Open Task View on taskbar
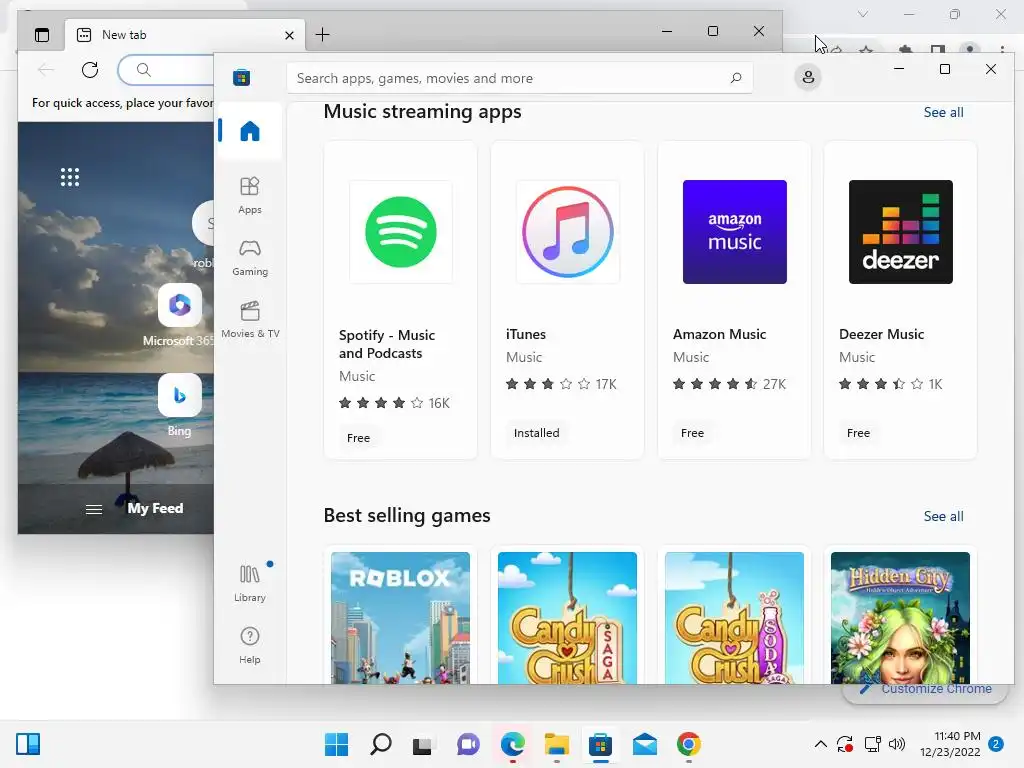 point(423,744)
